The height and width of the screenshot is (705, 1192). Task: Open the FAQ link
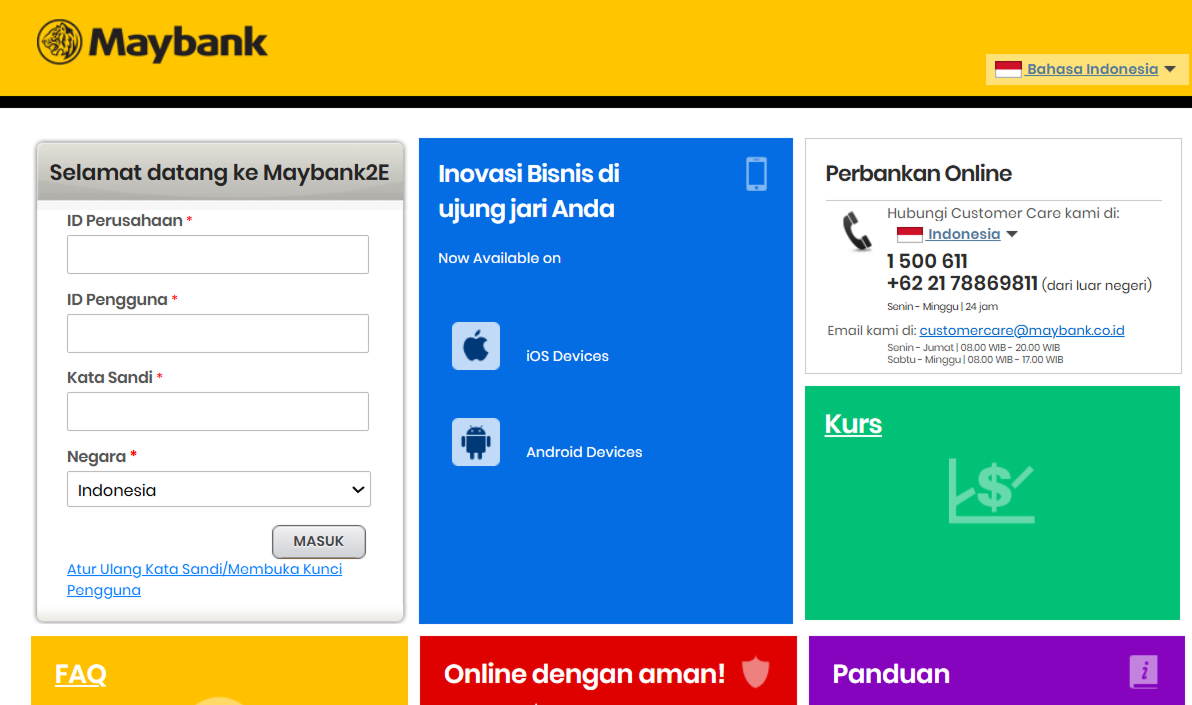pyautogui.click(x=81, y=674)
